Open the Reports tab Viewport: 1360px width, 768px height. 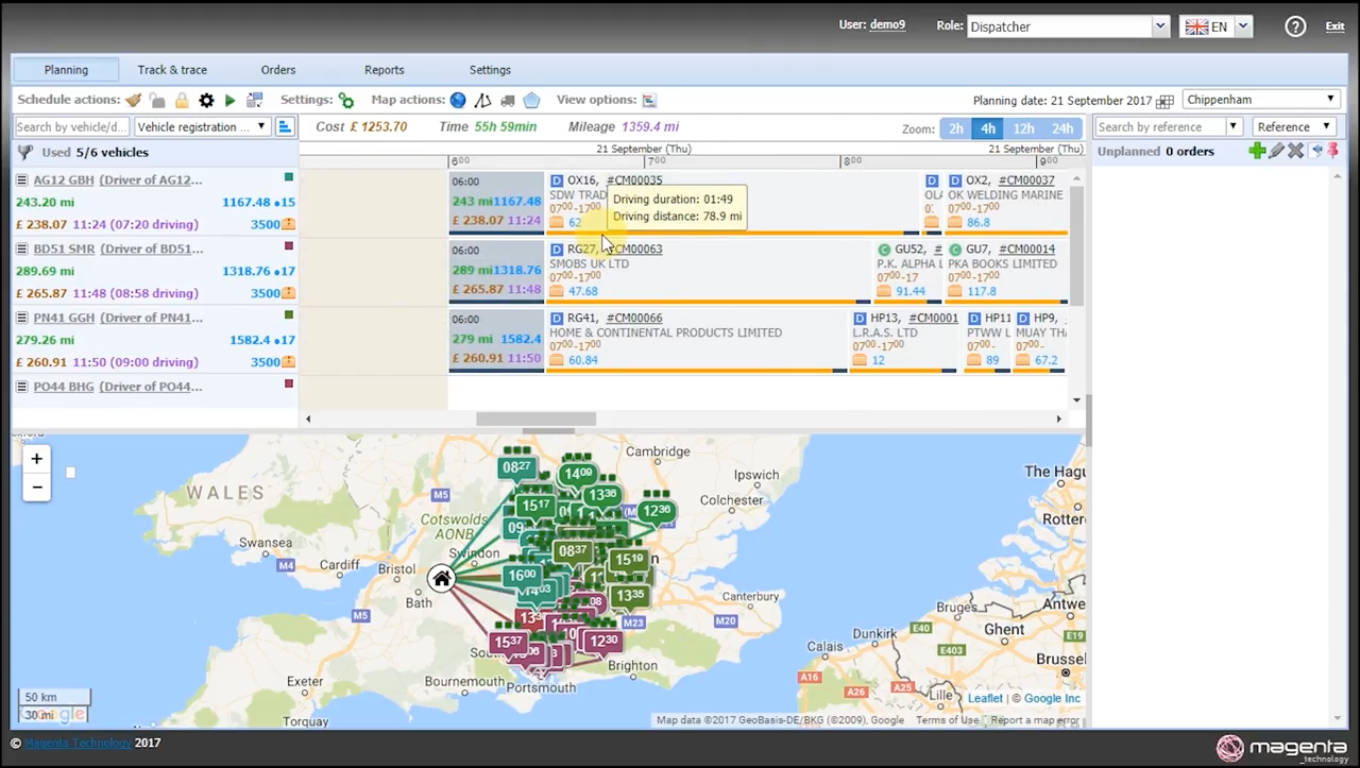(x=384, y=70)
